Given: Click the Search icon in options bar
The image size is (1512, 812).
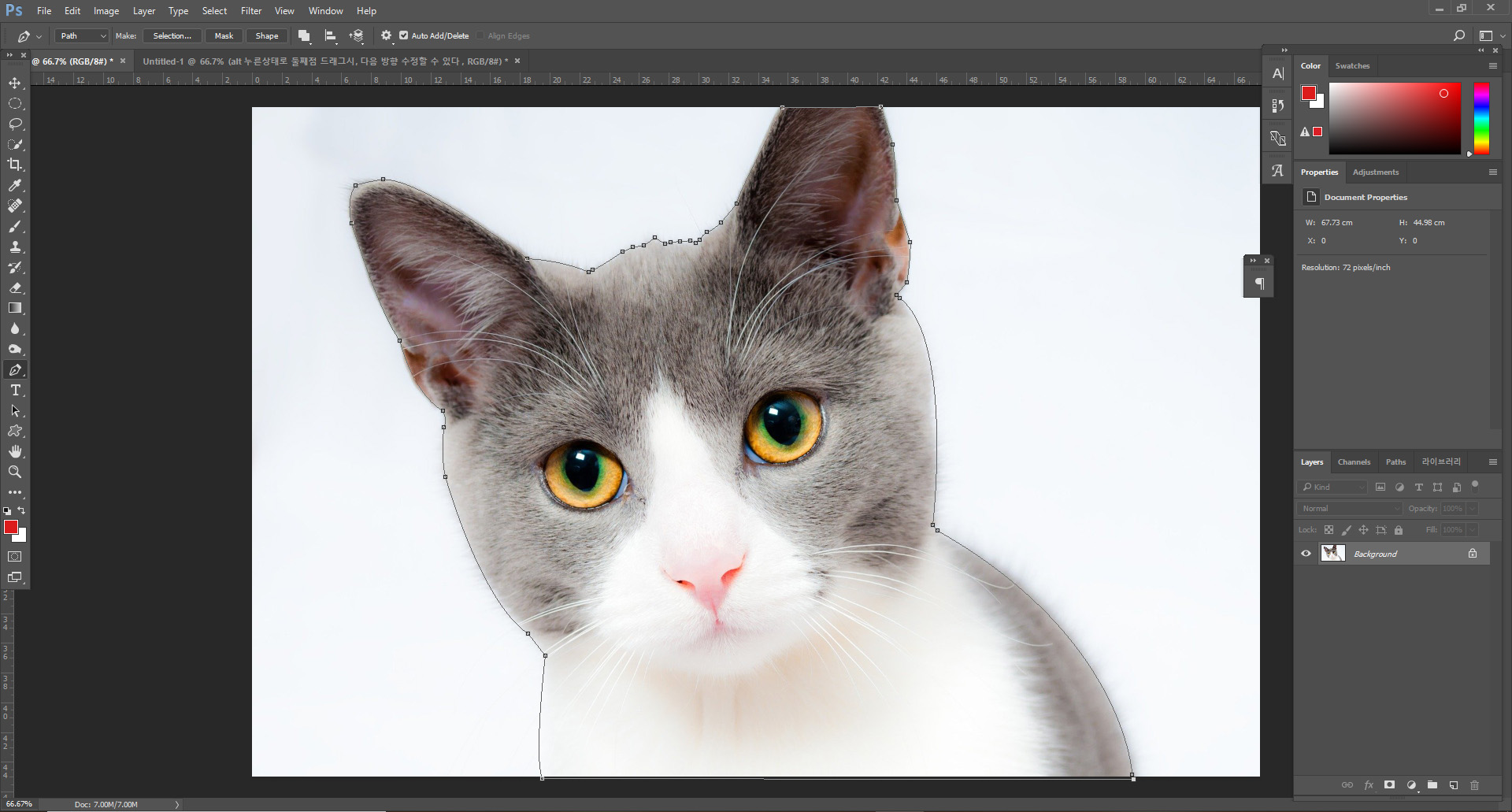Looking at the screenshot, I should 1458,35.
